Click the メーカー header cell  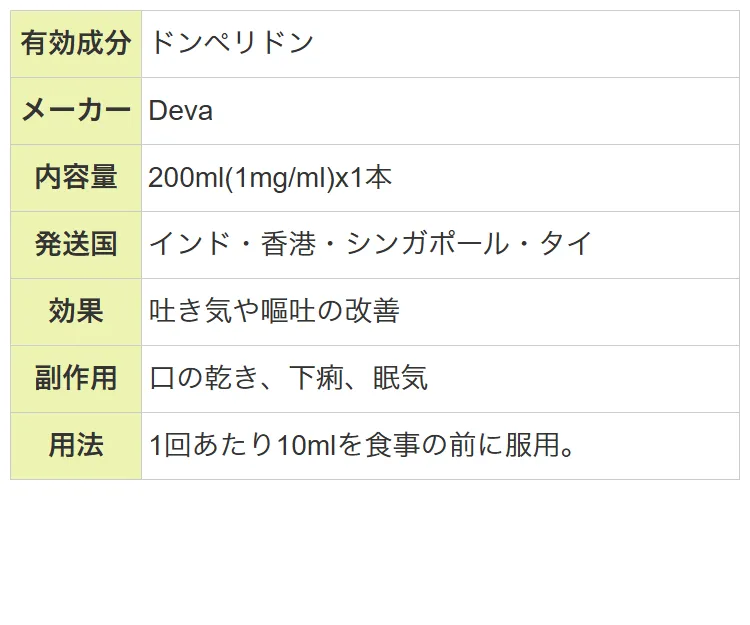point(76,111)
